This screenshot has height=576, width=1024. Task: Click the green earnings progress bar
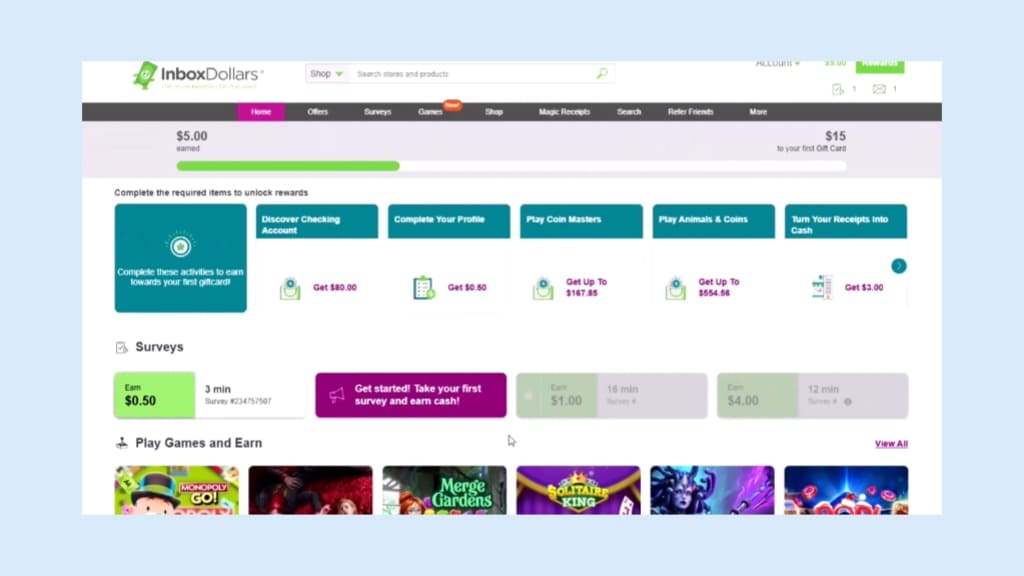(287, 165)
